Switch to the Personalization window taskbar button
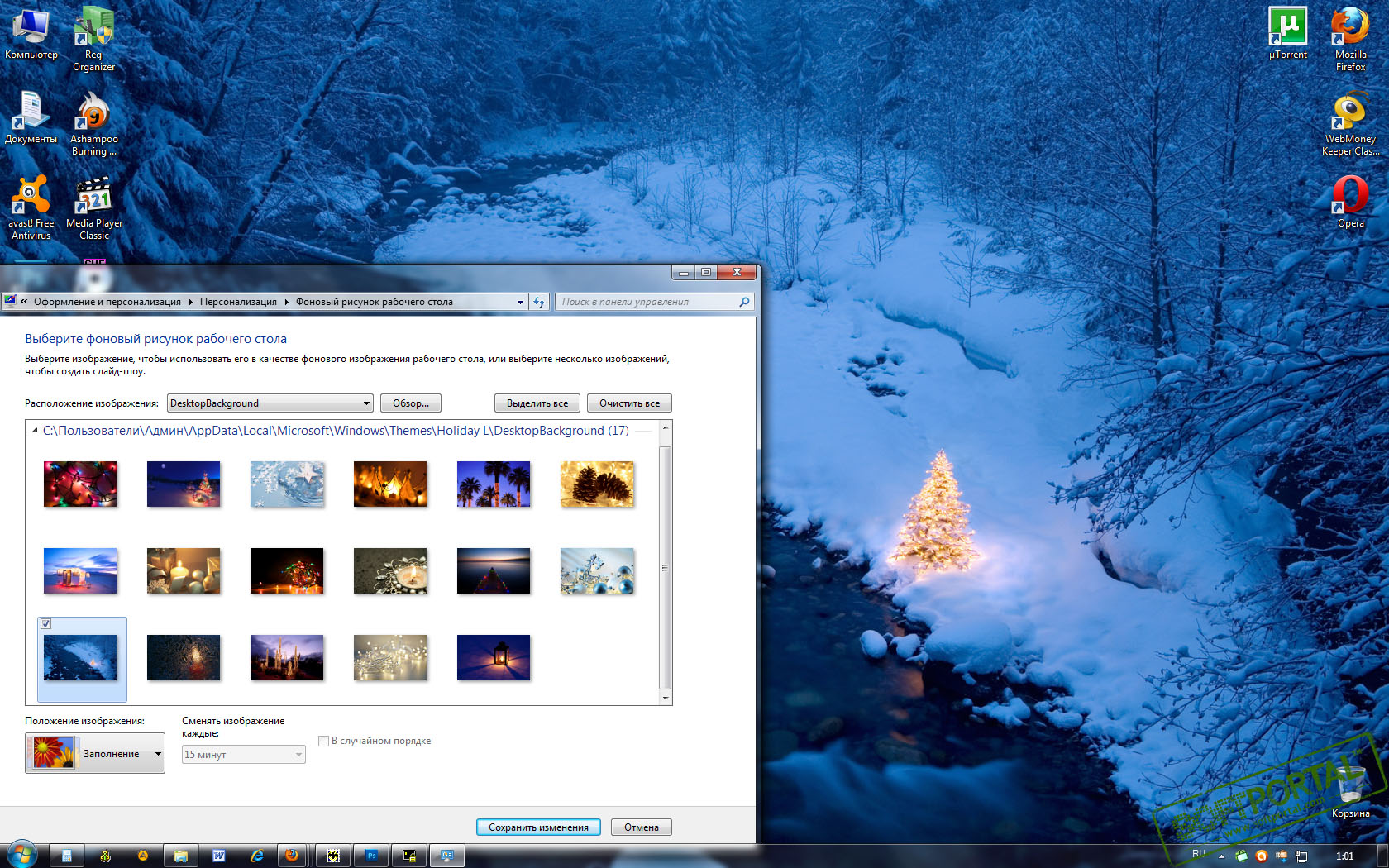Screen dimensions: 1389x868 [x=447, y=856]
